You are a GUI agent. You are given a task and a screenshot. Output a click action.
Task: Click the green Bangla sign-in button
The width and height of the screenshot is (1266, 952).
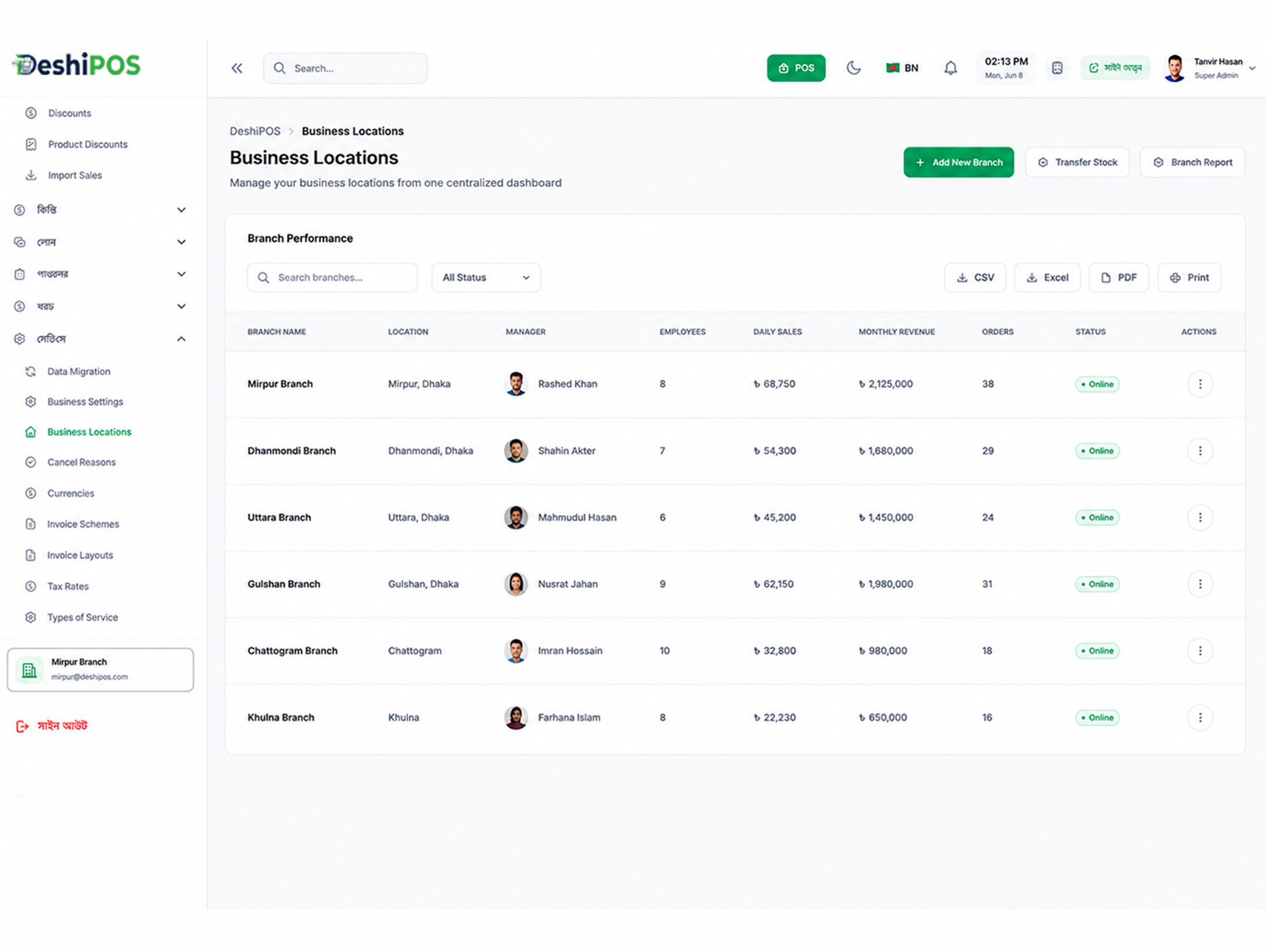[x=1114, y=68]
